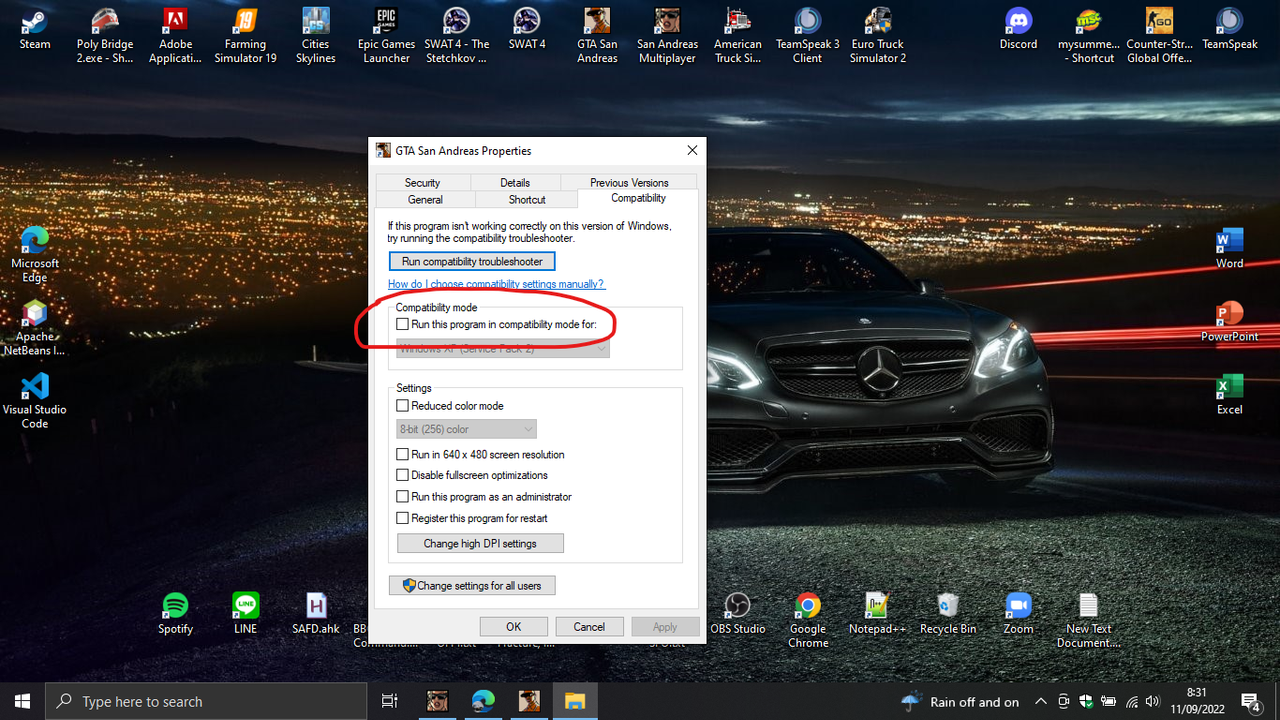This screenshot has width=1280, height=720.
Task: Click the Discord desktop icon
Action: pos(1018,29)
